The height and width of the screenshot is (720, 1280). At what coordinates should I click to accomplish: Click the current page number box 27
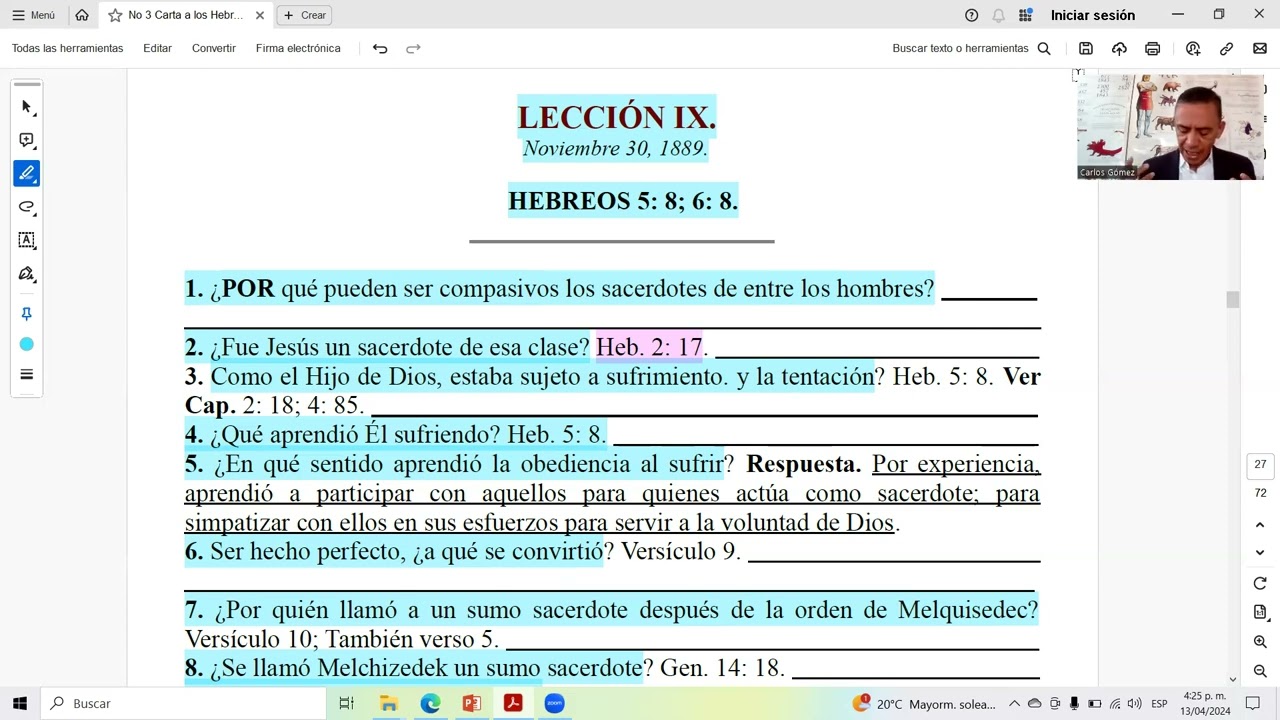click(x=1260, y=465)
